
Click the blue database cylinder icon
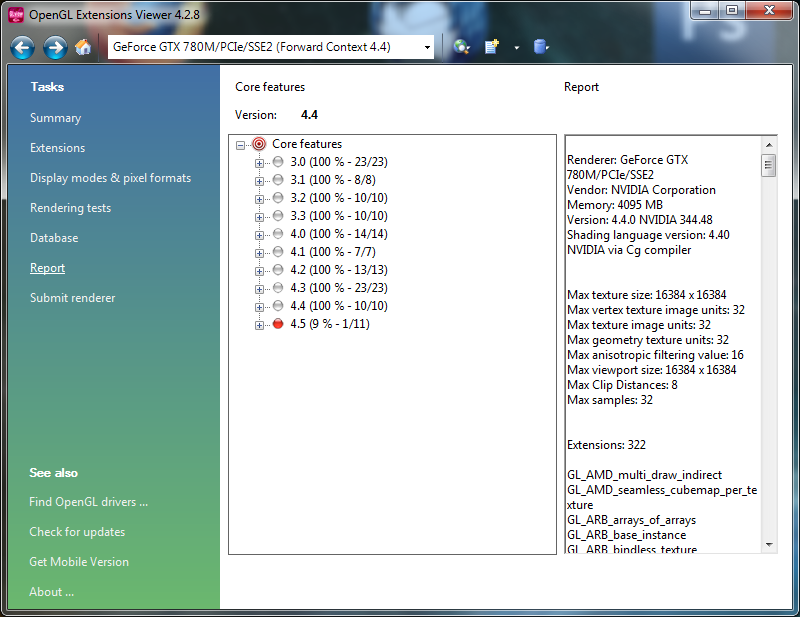click(x=540, y=47)
